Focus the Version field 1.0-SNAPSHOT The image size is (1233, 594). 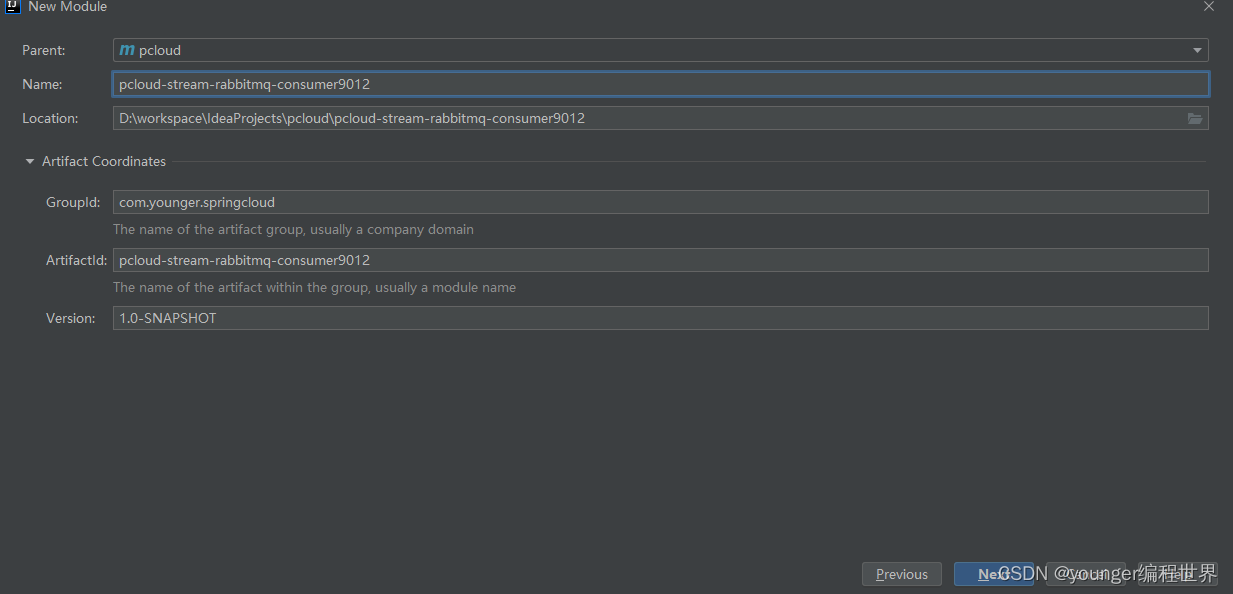(x=660, y=318)
